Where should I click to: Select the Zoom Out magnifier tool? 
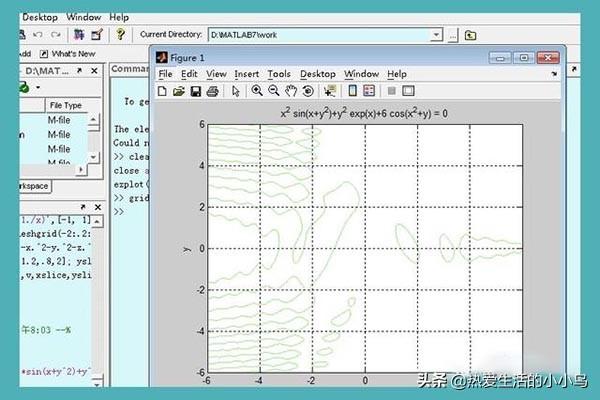click(x=273, y=91)
